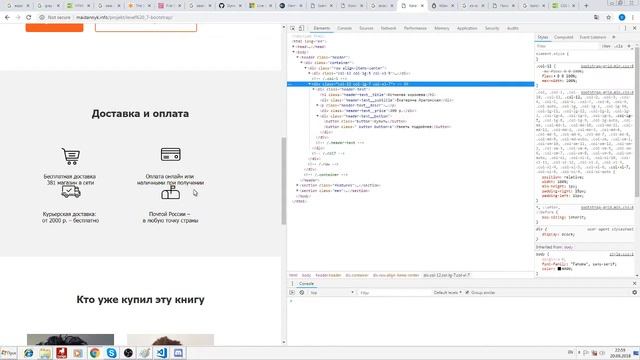Clear console icon

click(302, 293)
